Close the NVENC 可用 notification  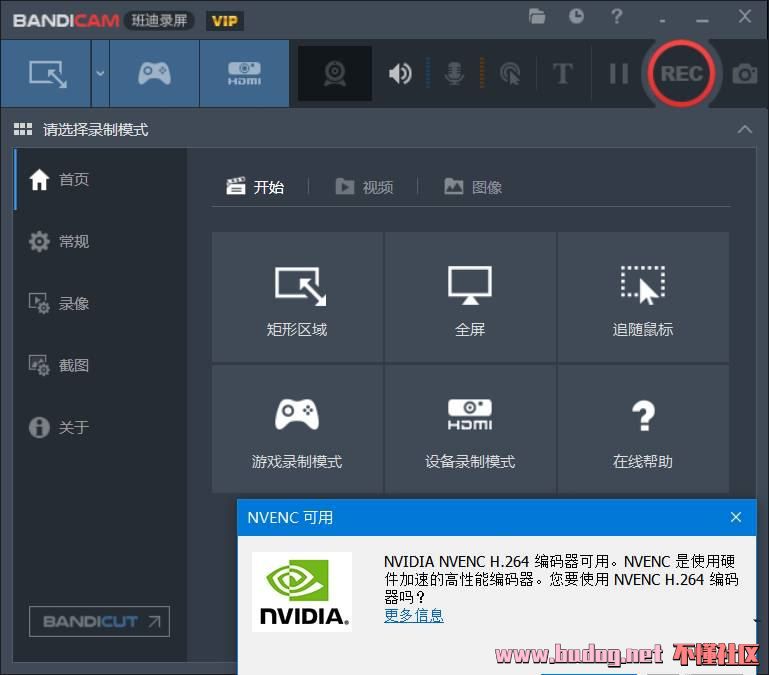tap(736, 517)
